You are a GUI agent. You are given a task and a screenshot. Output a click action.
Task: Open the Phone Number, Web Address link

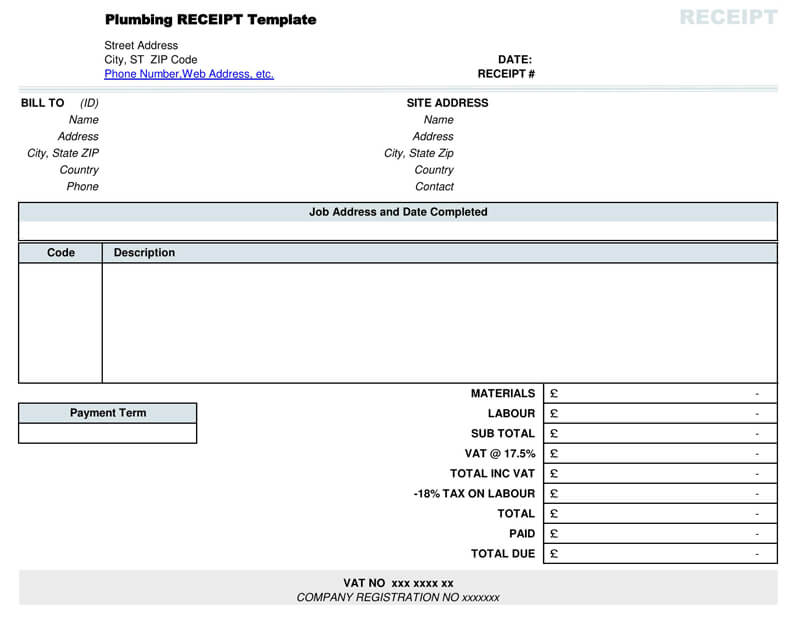point(189,74)
